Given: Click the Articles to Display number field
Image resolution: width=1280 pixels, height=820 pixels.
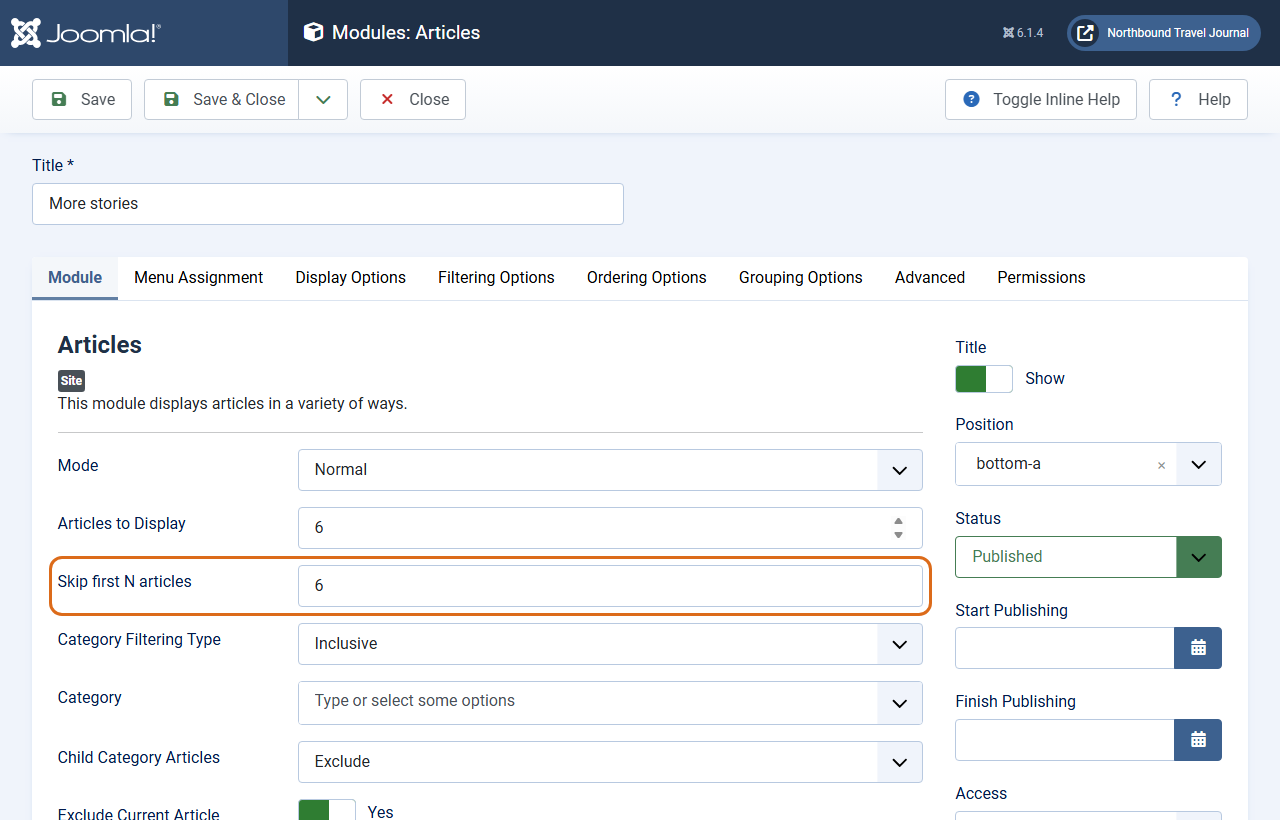Looking at the screenshot, I should pyautogui.click(x=610, y=527).
